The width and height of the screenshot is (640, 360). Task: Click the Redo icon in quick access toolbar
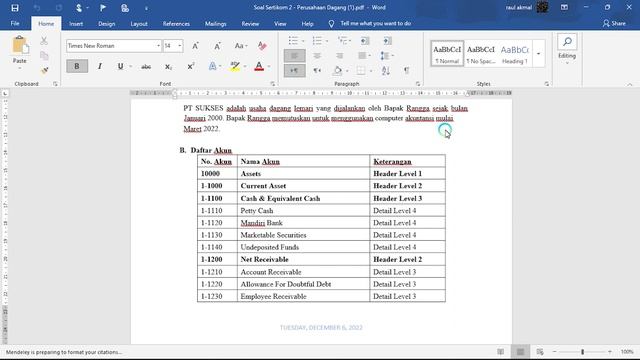[59, 8]
